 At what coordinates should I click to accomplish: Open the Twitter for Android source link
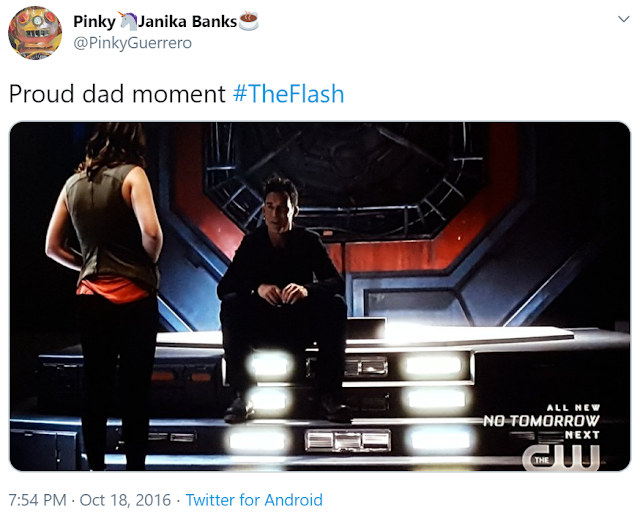(254, 500)
